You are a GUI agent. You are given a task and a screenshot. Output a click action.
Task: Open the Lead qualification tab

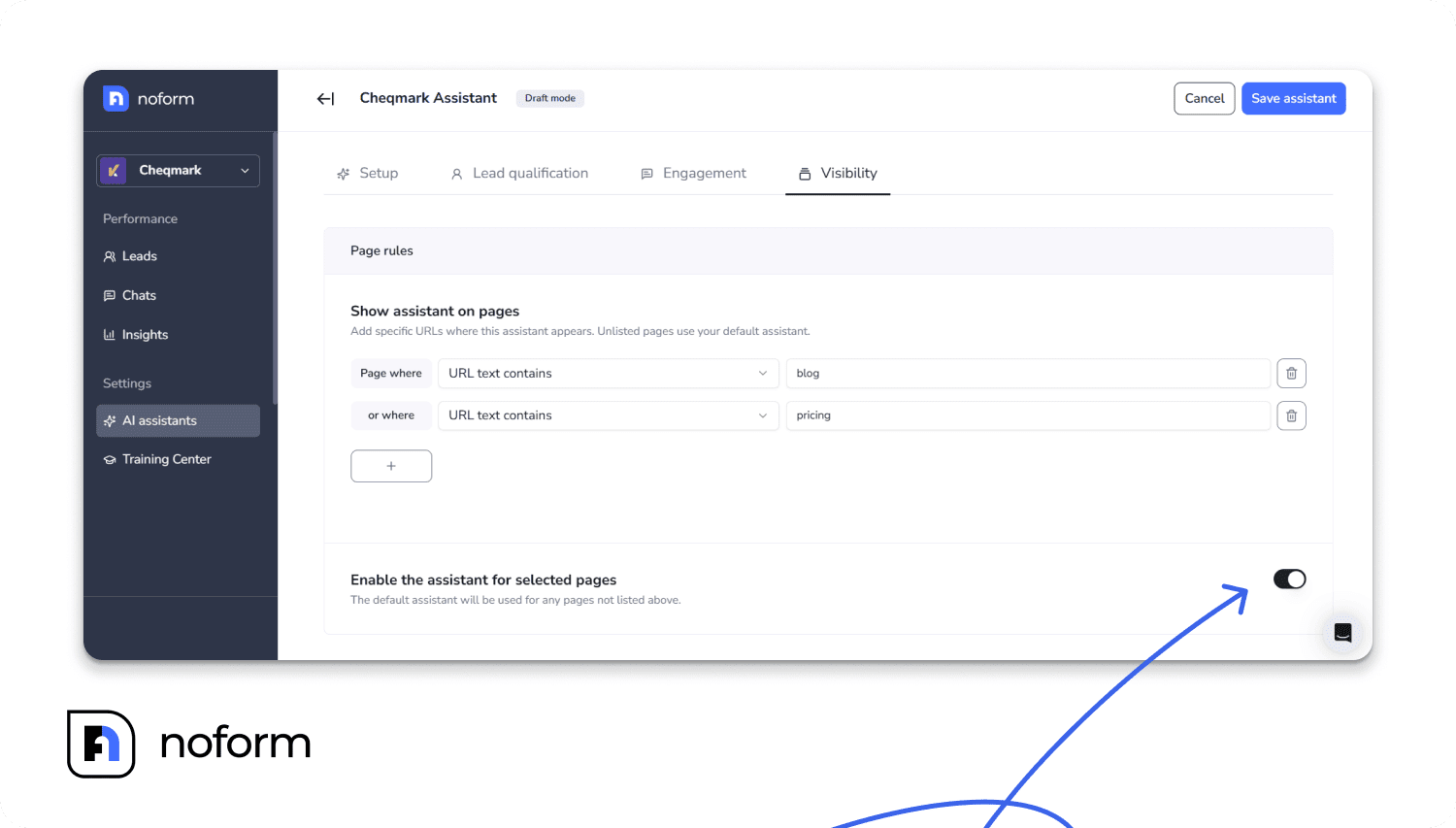point(519,173)
